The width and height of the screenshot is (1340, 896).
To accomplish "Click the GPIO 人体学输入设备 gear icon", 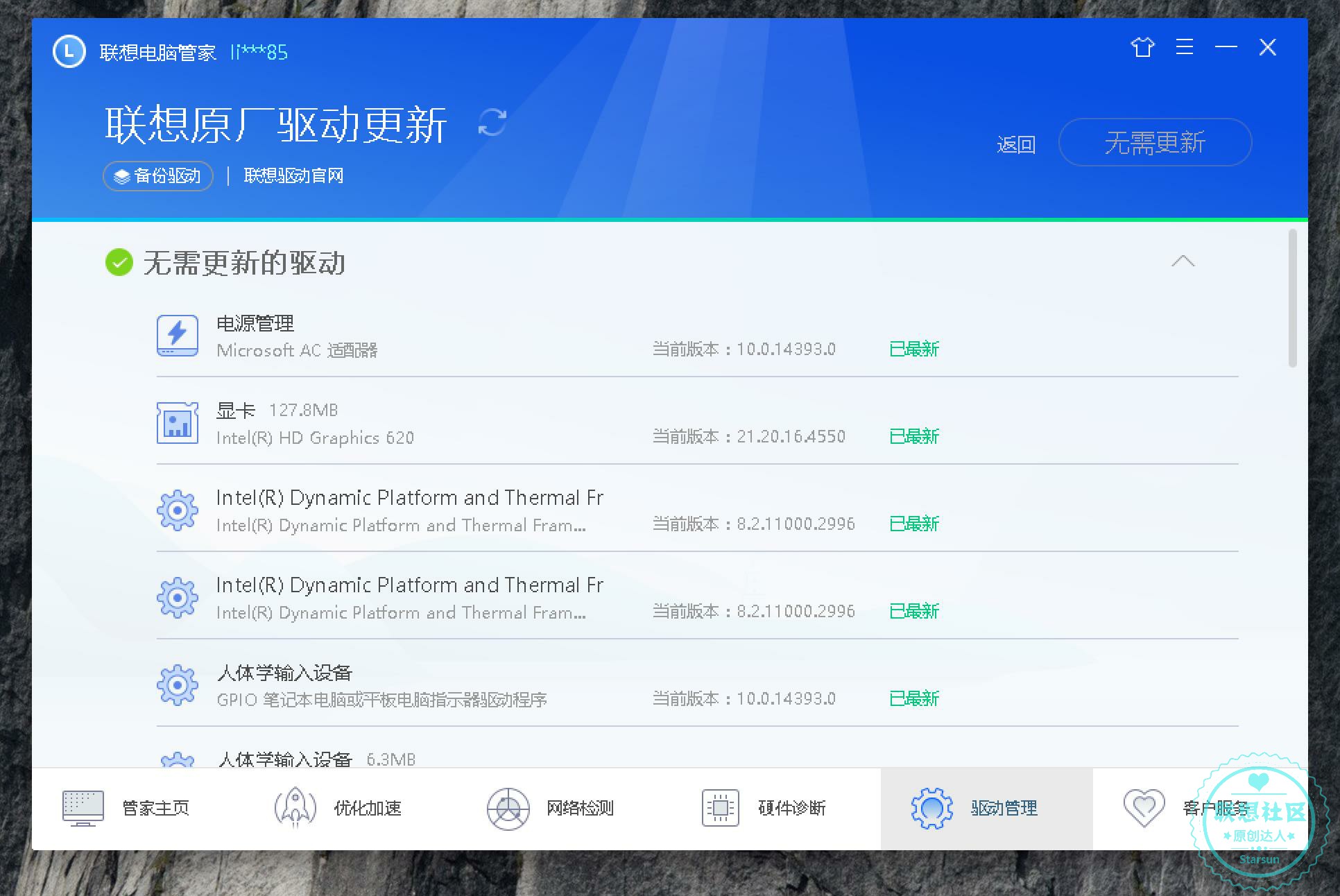I will coord(178,685).
